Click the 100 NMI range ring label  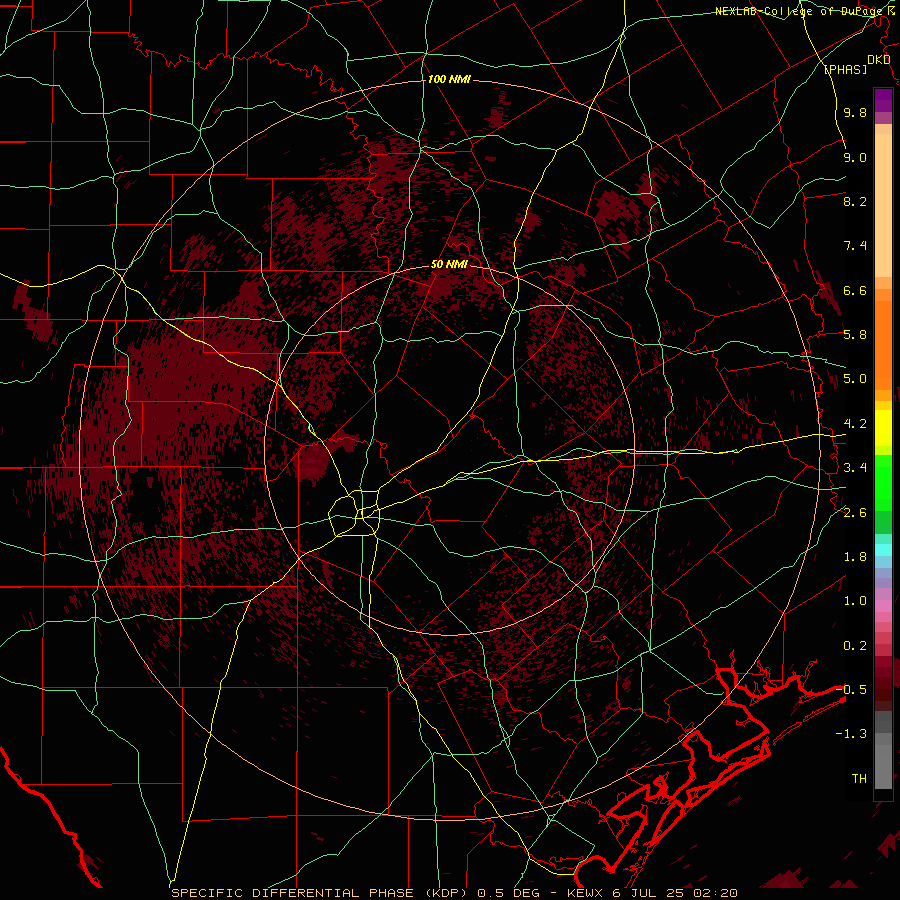(449, 79)
